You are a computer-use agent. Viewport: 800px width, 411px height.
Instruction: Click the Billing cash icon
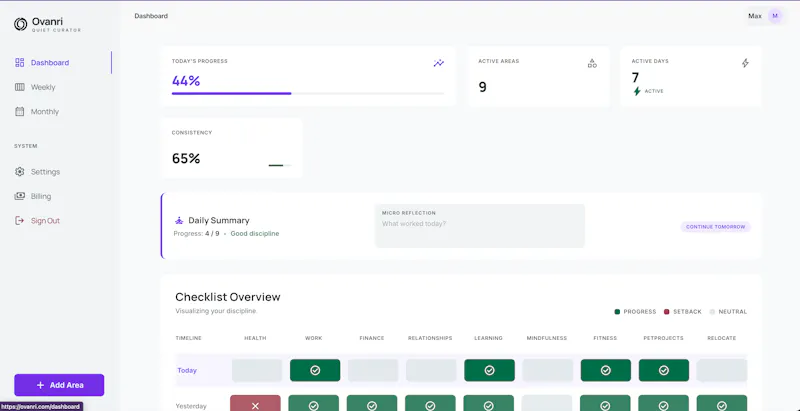coord(20,196)
